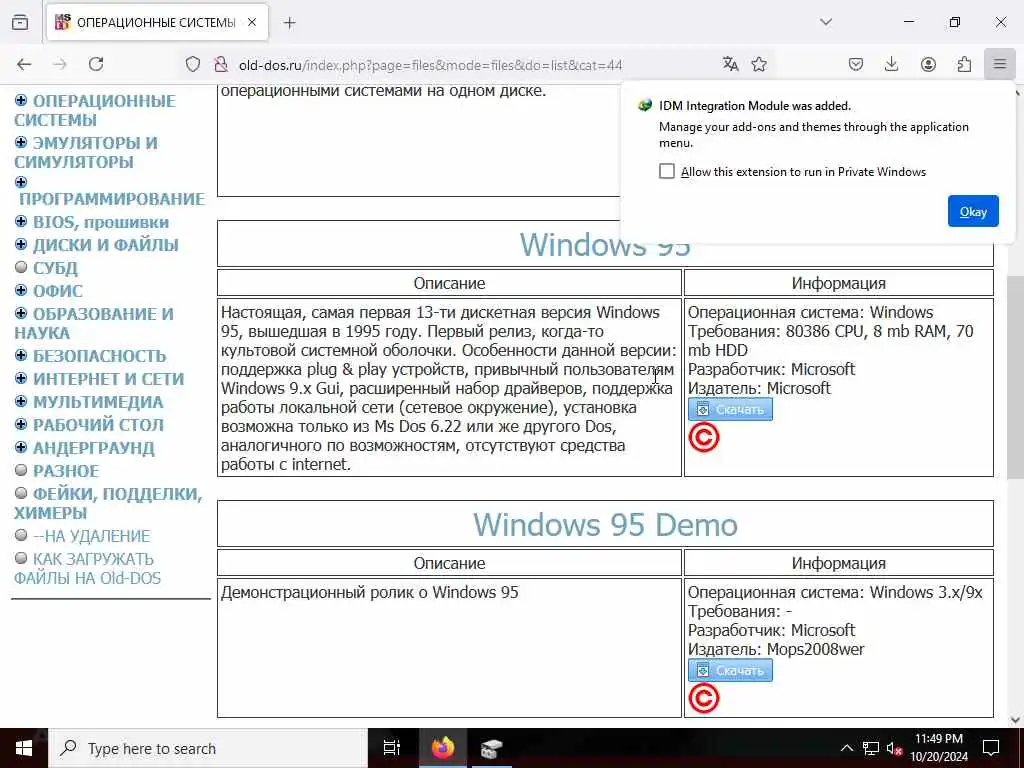Open ФЕЙКИ, ПОДДЕЛКИ, ХИМЕРЫ link
The width and height of the screenshot is (1024, 768).
108,504
